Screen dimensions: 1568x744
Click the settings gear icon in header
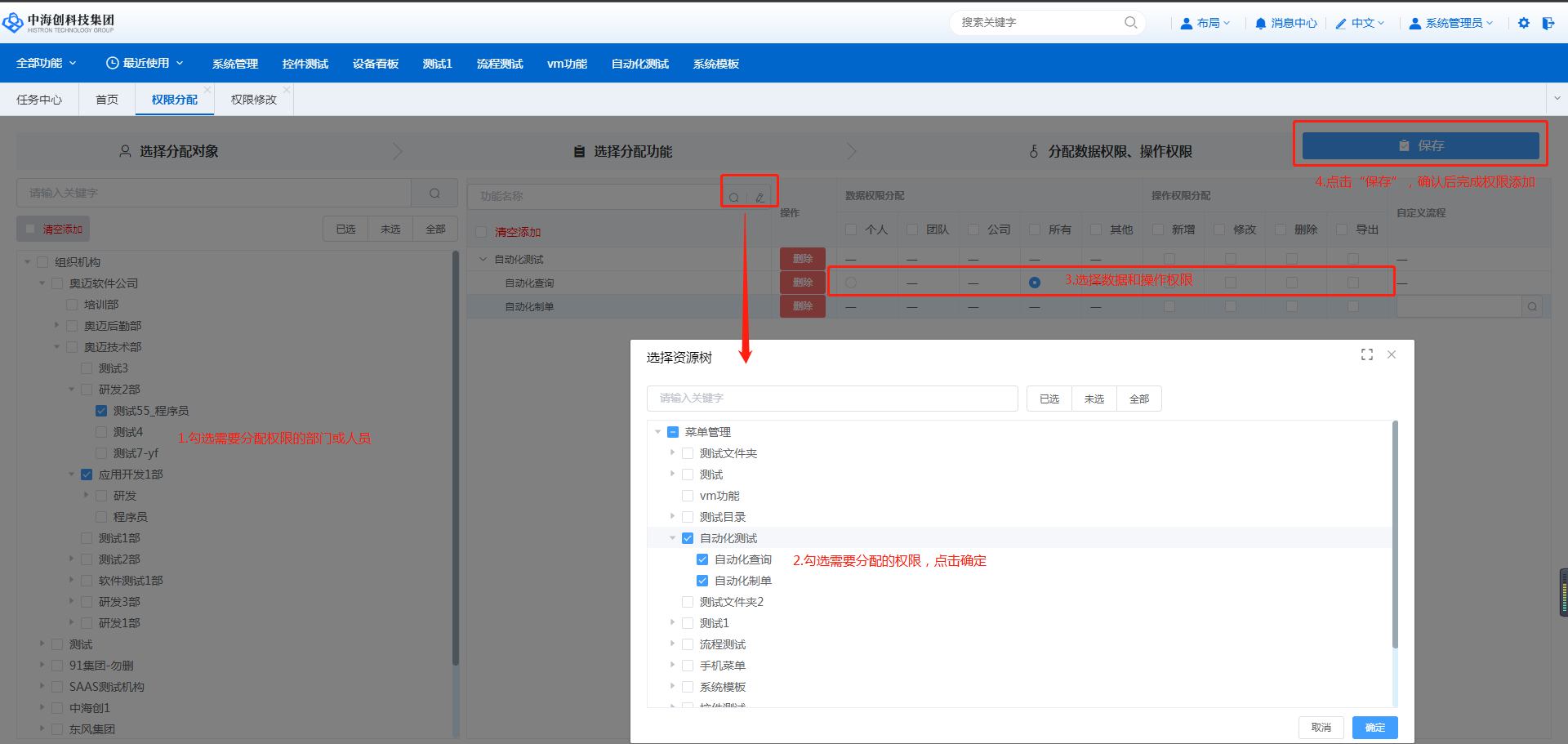tap(1523, 23)
